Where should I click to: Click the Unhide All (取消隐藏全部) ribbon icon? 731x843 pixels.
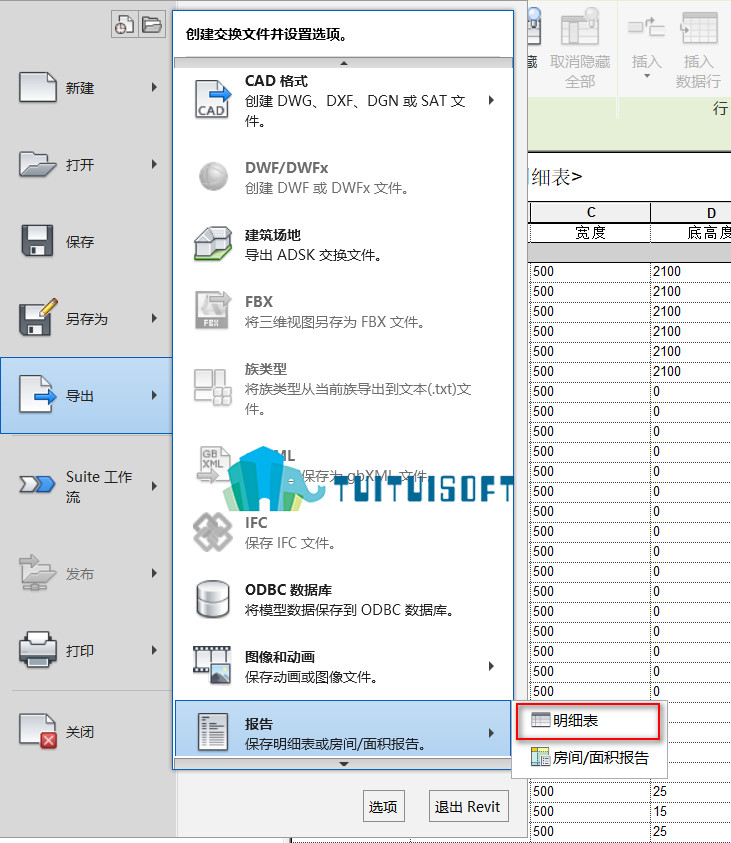[579, 27]
